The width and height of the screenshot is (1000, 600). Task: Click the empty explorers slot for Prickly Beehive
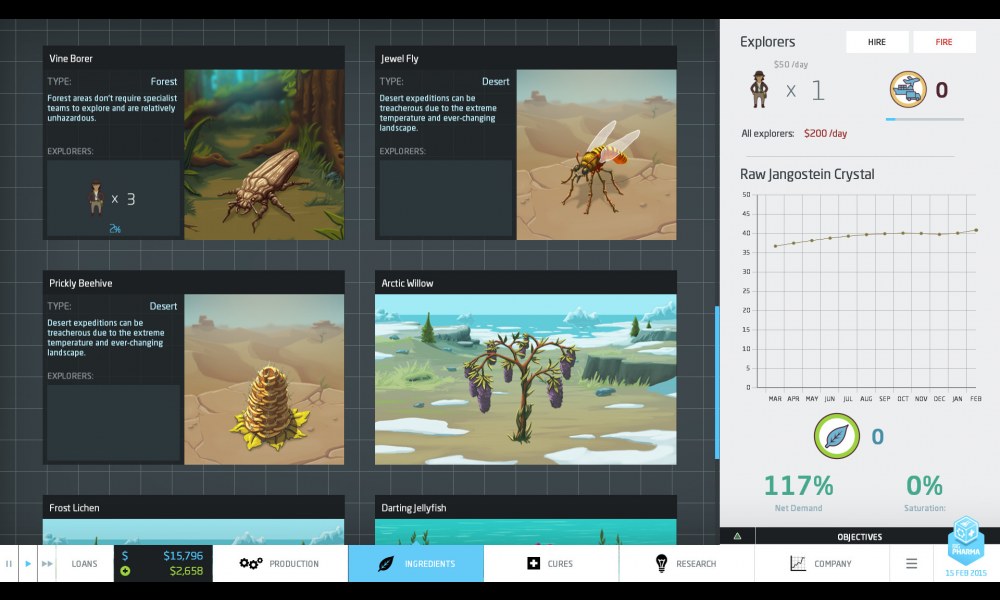114,423
